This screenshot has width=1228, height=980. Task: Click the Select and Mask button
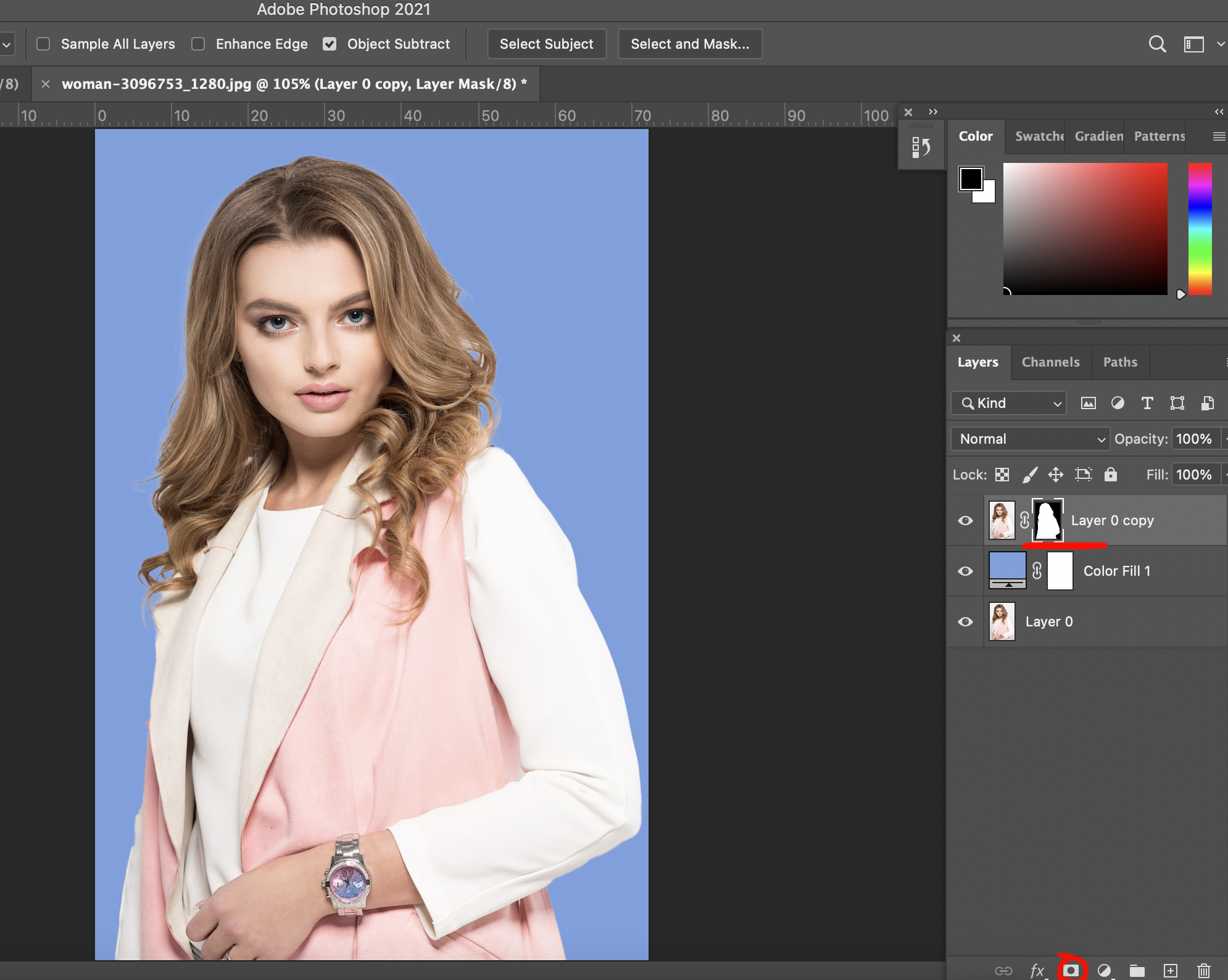tap(690, 44)
